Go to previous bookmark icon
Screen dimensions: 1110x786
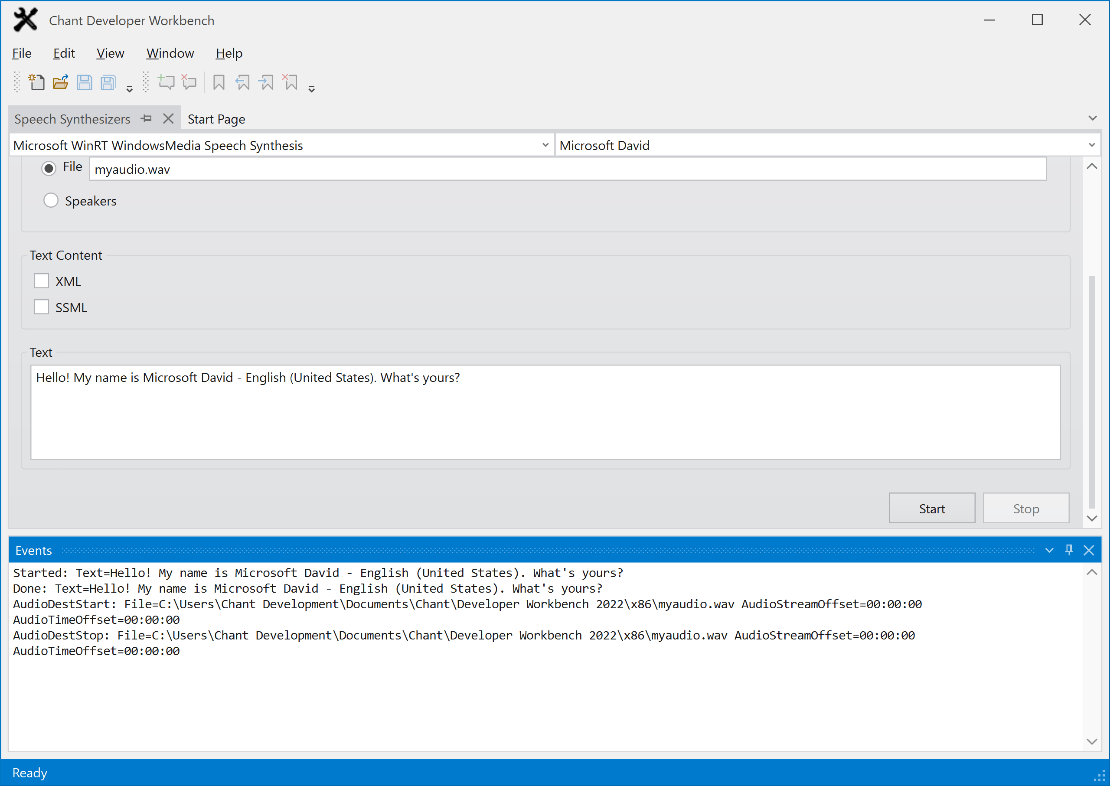(243, 83)
